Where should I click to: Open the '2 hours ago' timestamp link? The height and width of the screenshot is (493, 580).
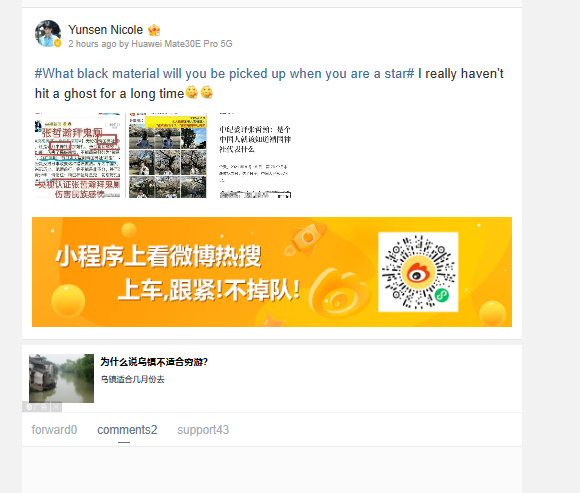(92, 44)
